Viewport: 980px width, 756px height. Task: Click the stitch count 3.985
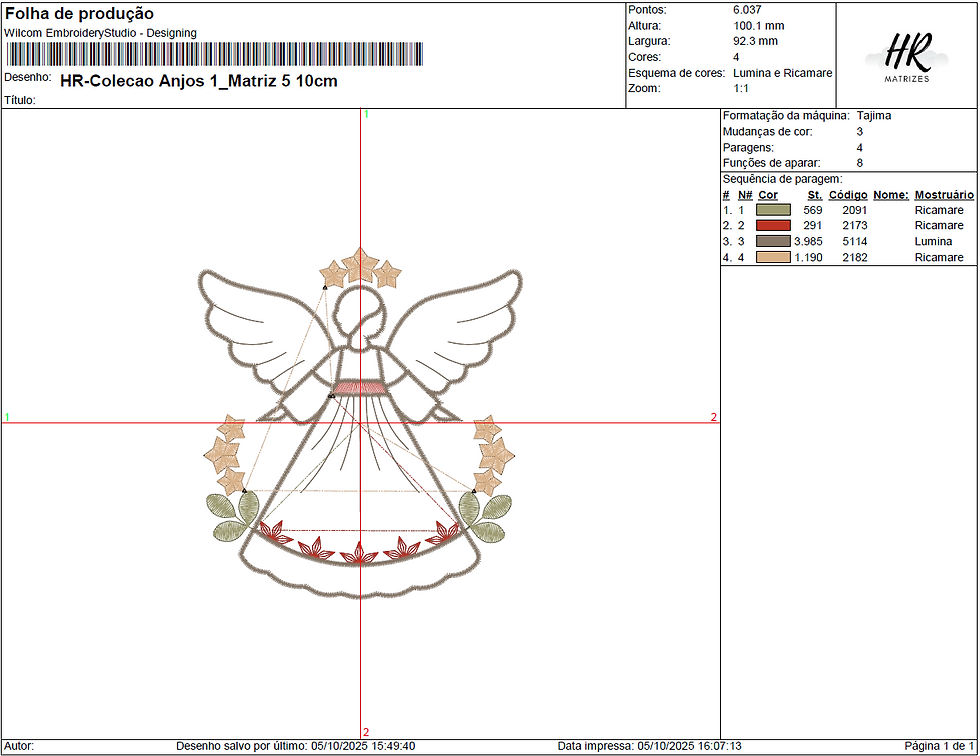pos(808,241)
